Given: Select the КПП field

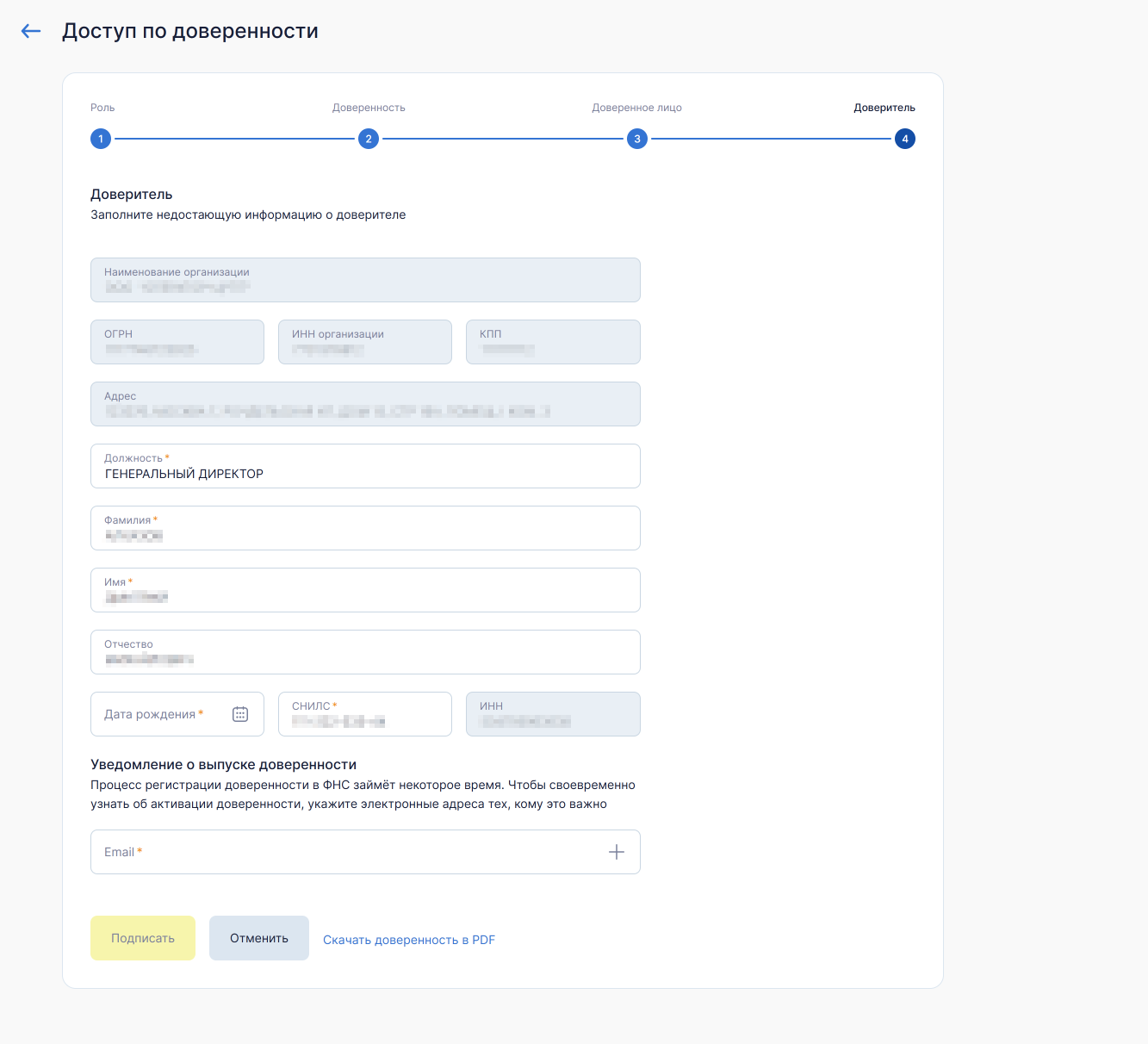Looking at the screenshot, I should 553,342.
